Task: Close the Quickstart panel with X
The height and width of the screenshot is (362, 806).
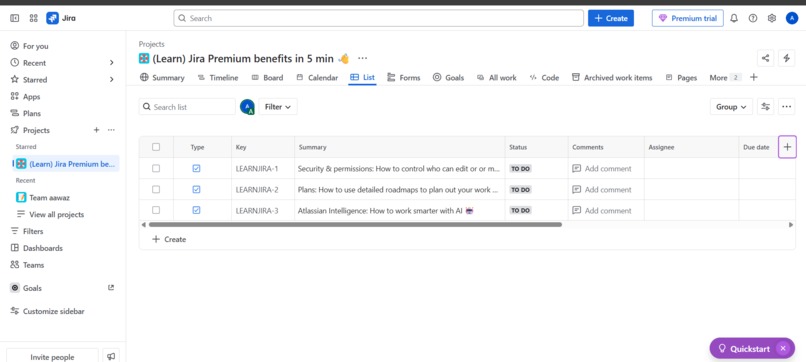Action: (783, 348)
